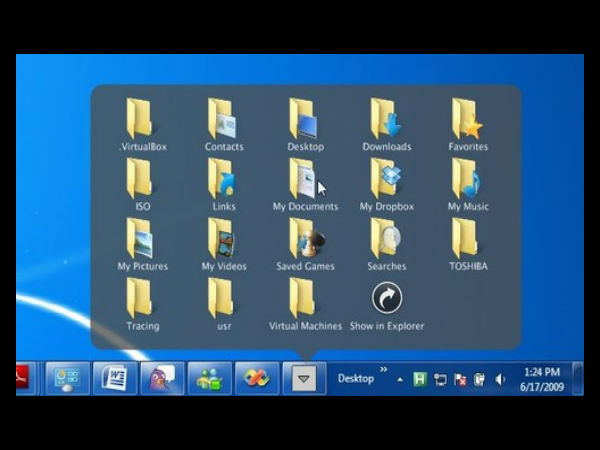Open the volume speaker tray icon
The width and height of the screenshot is (600, 450).
500,380
